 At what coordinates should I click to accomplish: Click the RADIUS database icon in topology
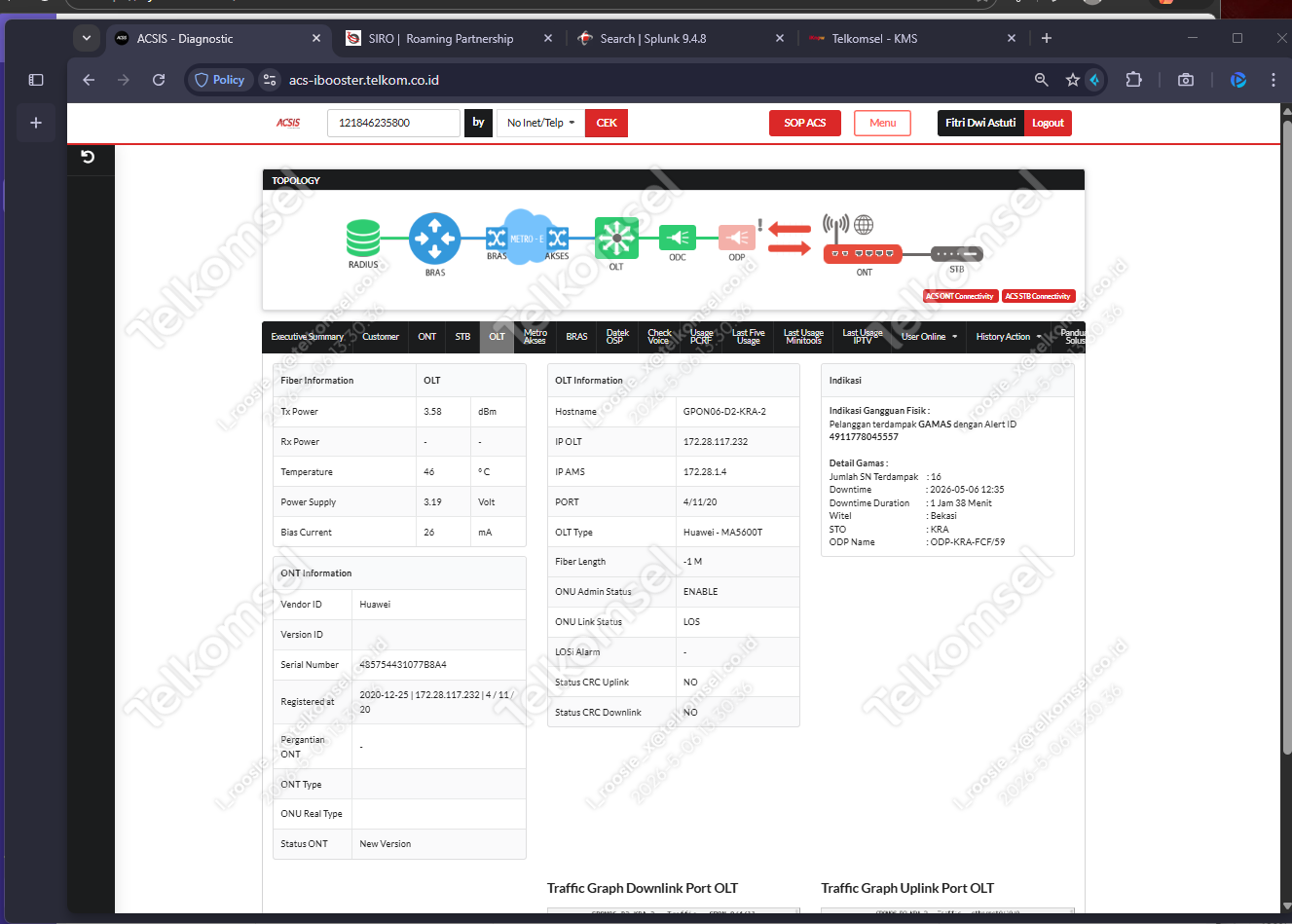[363, 239]
